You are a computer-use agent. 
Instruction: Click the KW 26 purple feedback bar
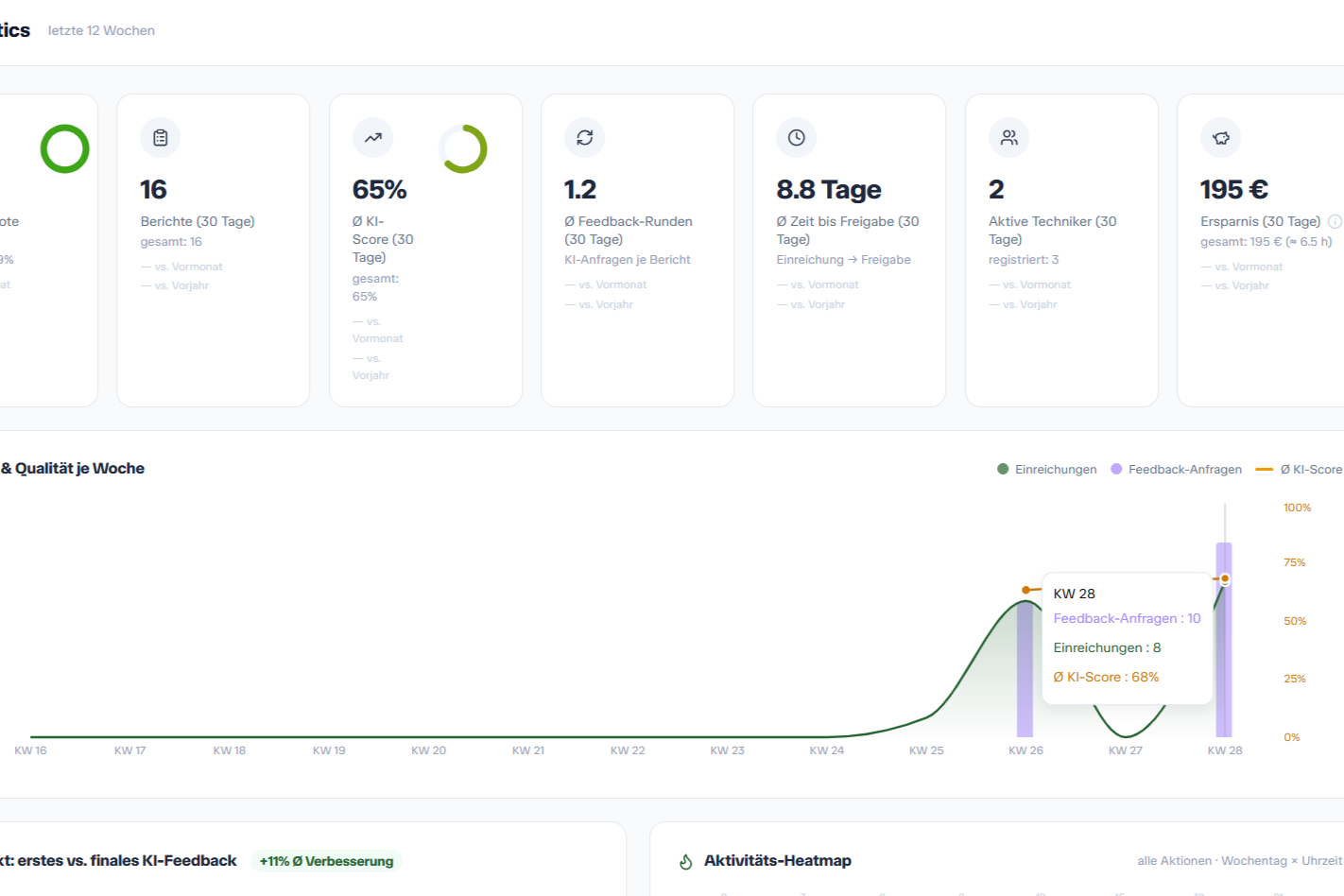click(1025, 670)
